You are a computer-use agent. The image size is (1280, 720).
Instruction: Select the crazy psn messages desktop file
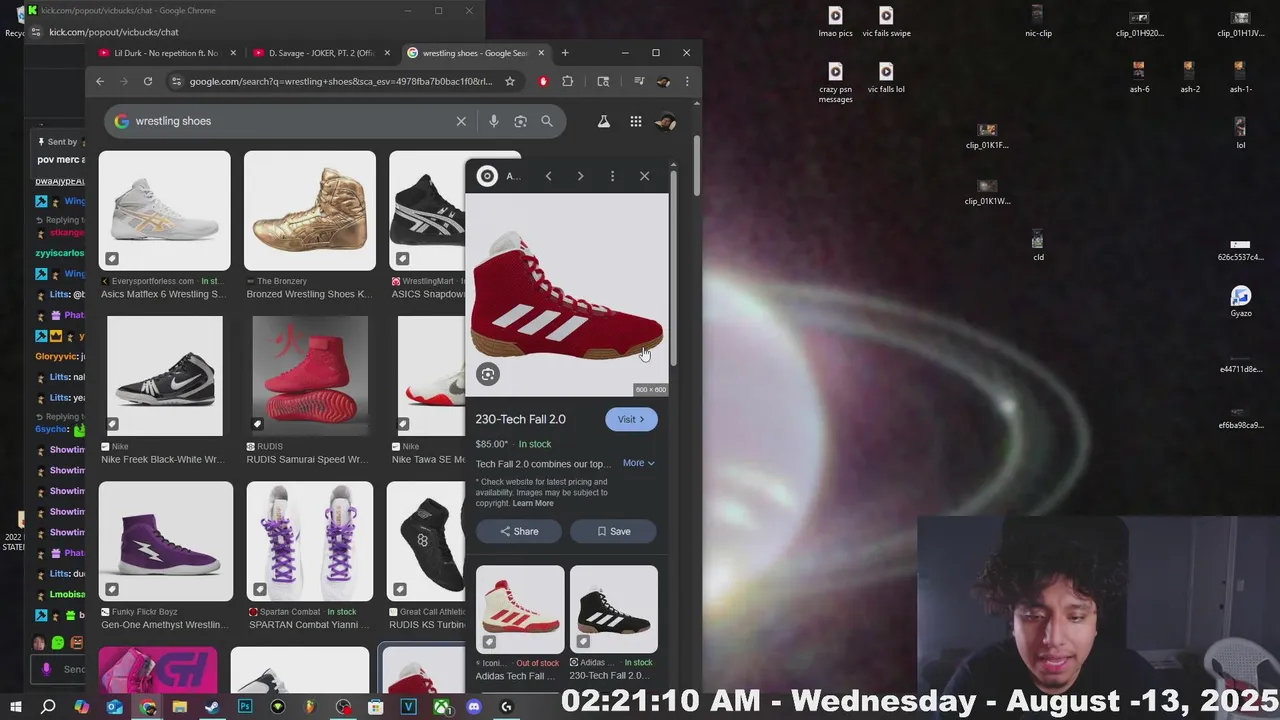pyautogui.click(x=836, y=81)
